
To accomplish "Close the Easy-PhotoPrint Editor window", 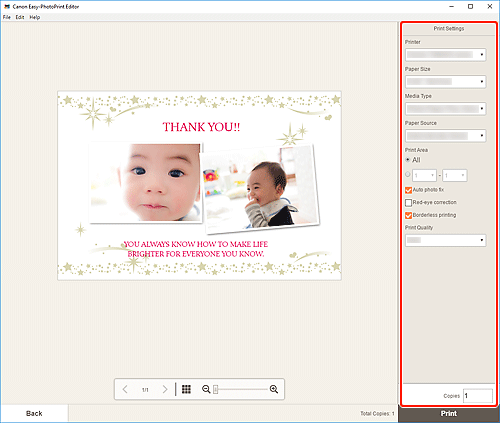I will pyautogui.click(x=490, y=6).
